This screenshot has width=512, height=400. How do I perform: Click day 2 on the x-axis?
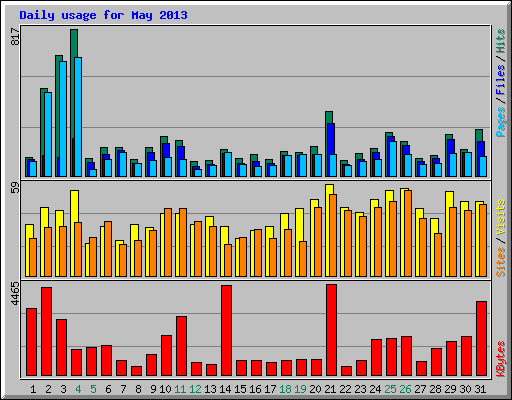[48, 389]
